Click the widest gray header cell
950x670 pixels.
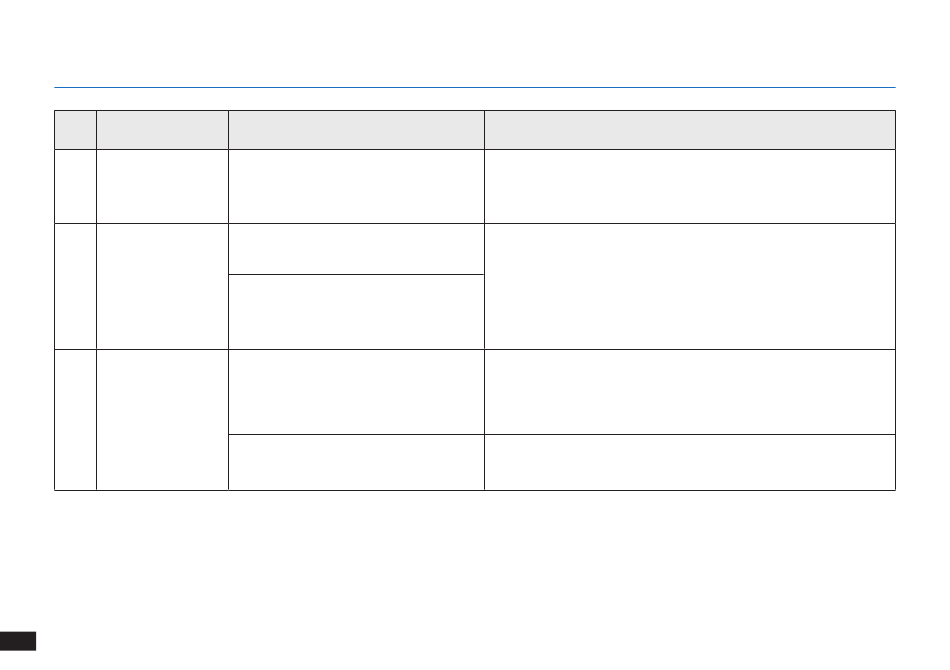click(x=690, y=130)
